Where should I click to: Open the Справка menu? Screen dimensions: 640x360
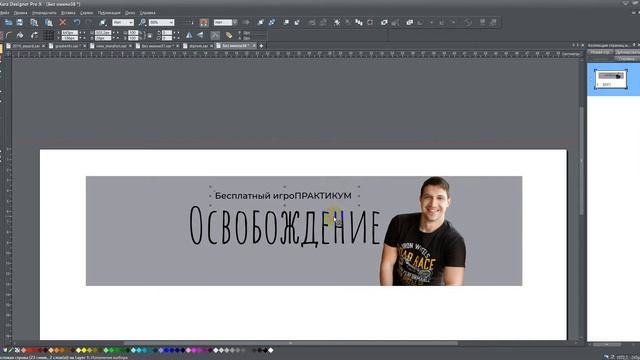[x=147, y=13]
